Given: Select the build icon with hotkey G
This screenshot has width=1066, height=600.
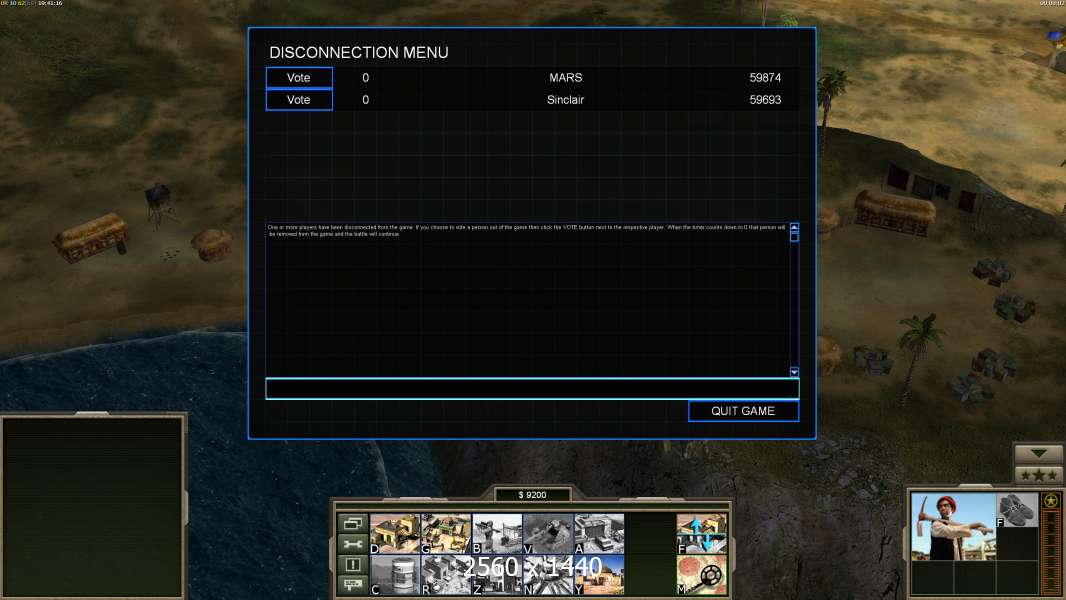Looking at the screenshot, I should coord(446,533).
